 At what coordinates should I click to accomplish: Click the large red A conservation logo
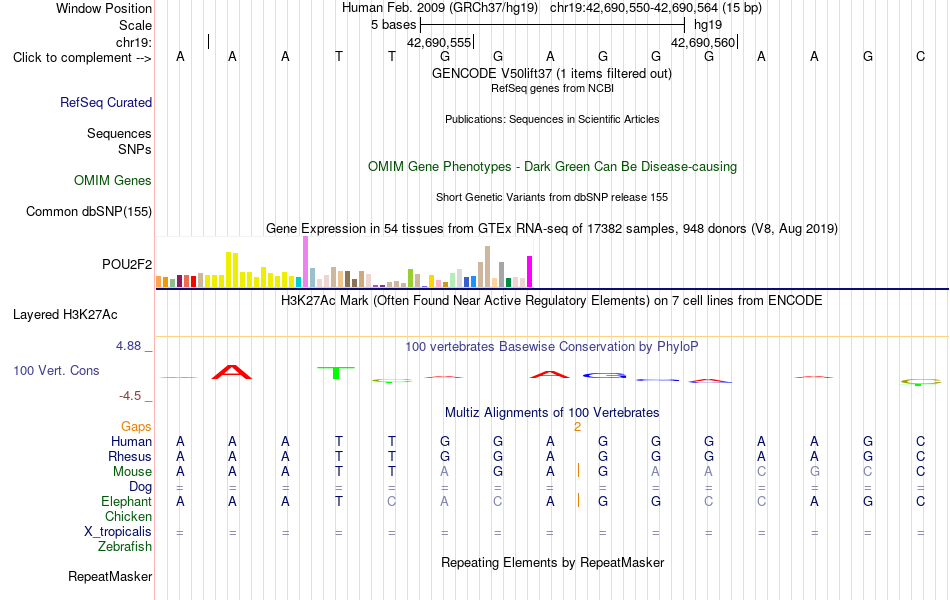pyautogui.click(x=231, y=372)
